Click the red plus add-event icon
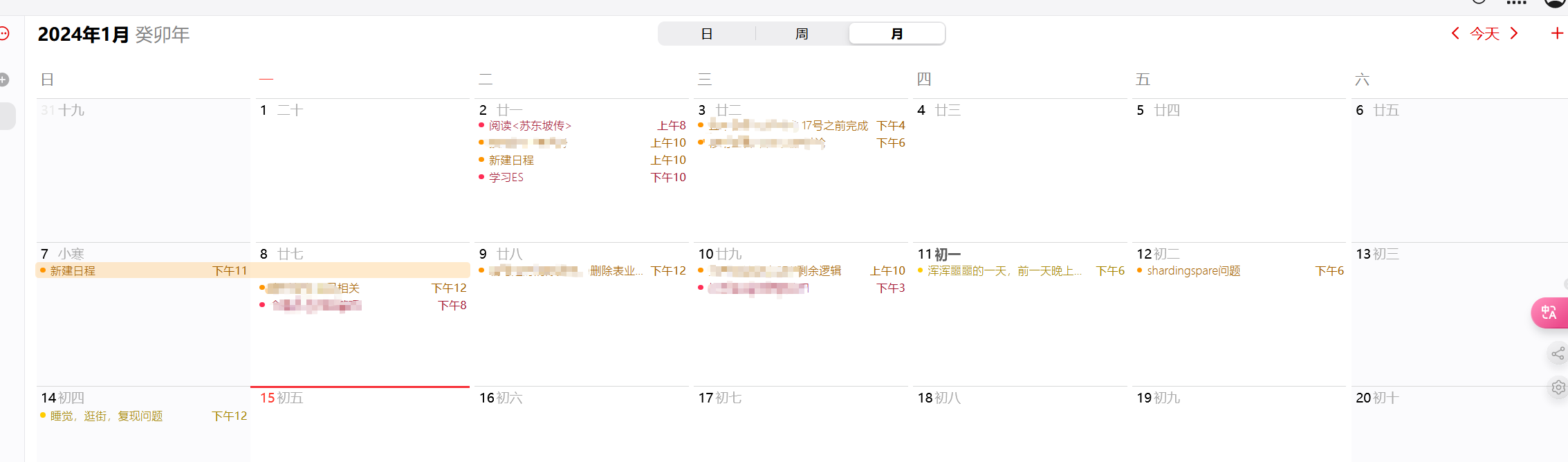1568x462 pixels. 1557,33
